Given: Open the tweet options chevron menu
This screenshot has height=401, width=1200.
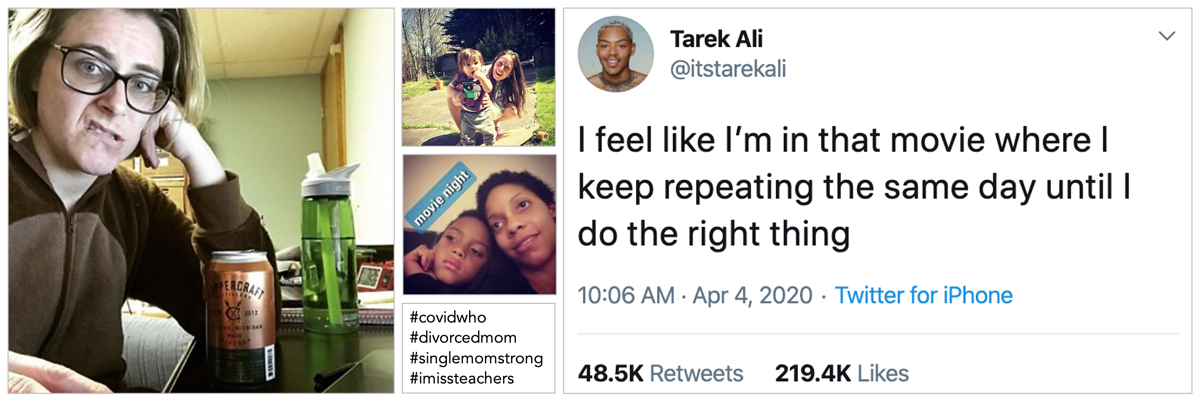Looking at the screenshot, I should (x=1166, y=36).
